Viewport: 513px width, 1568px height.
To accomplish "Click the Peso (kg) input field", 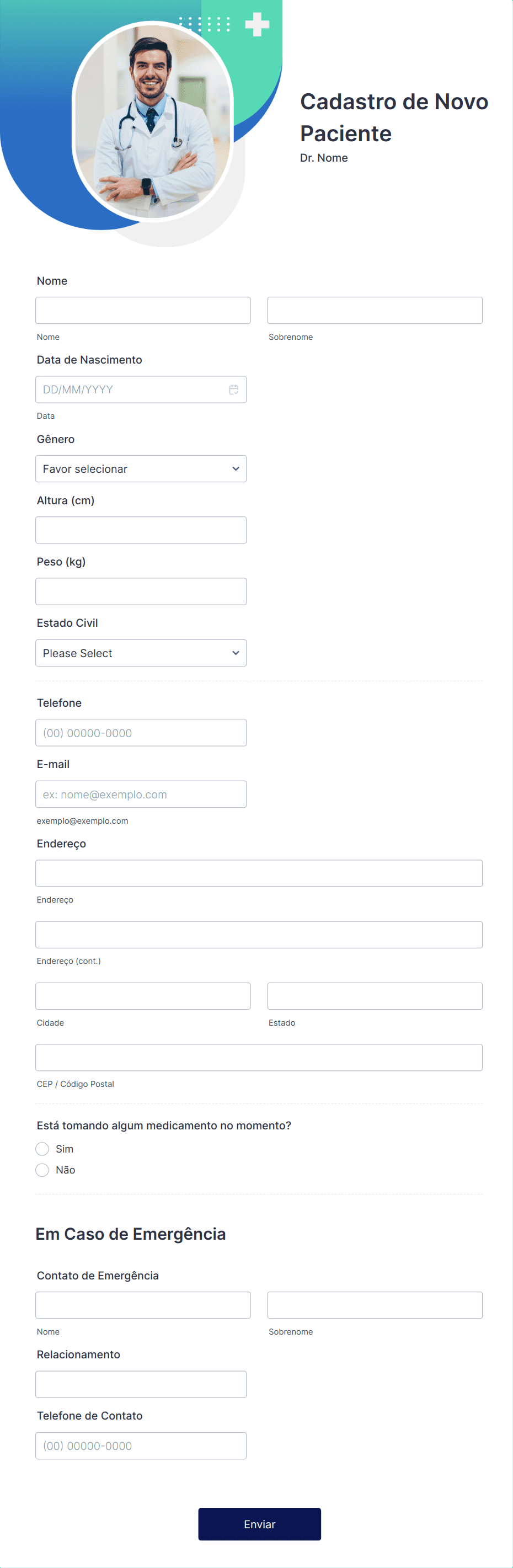I will click(140, 591).
